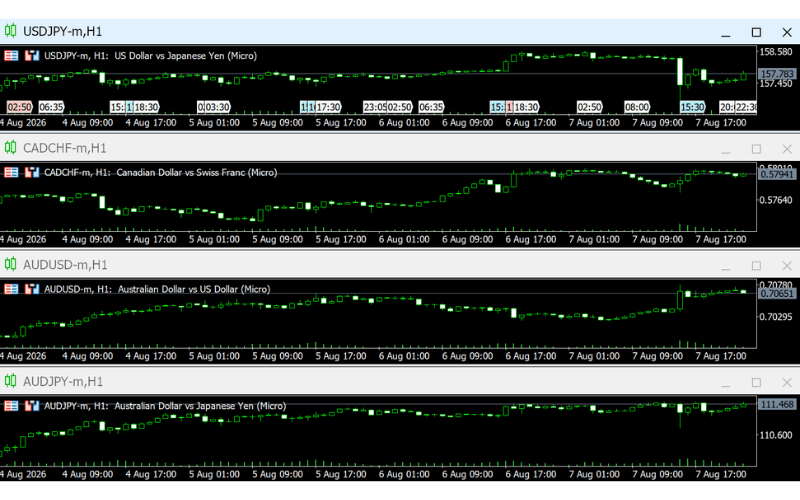Maximize the AUDUSD-m,H1 chart window
800x500 pixels.
(x=756, y=266)
